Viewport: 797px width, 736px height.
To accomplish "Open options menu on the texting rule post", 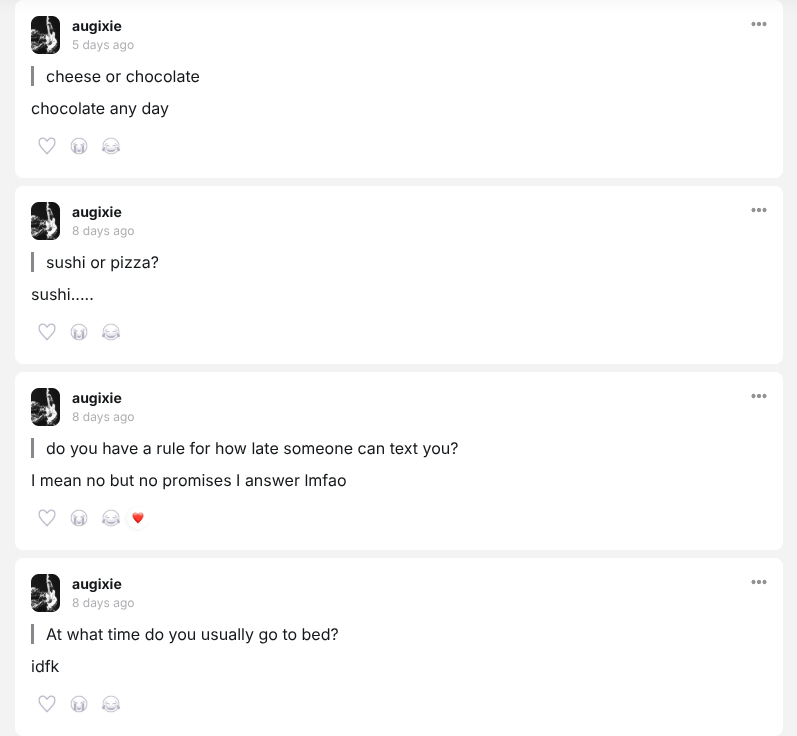I will tap(759, 396).
